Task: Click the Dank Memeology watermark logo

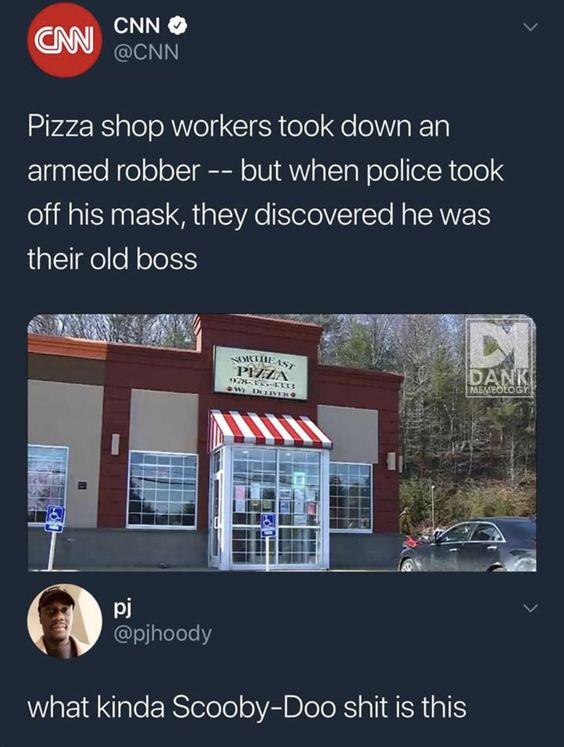Action: [x=499, y=357]
